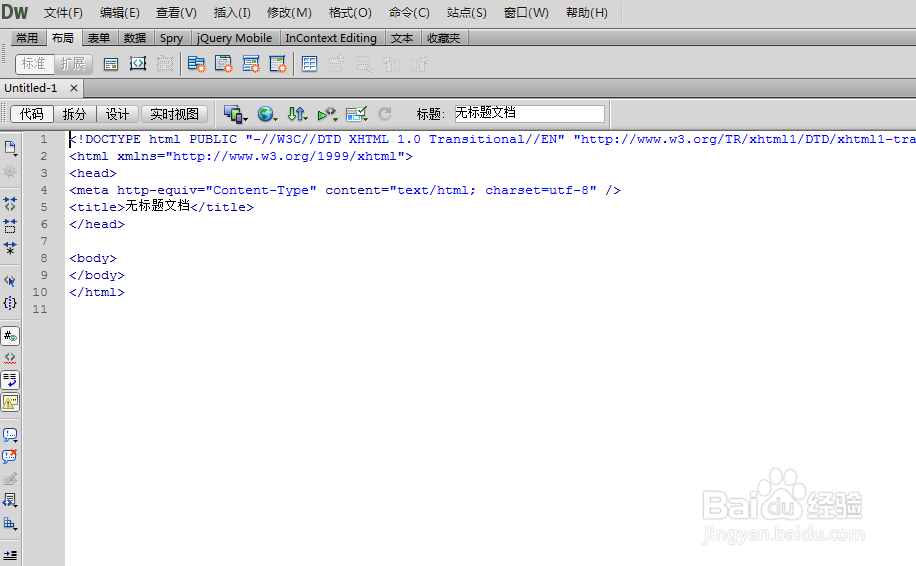Viewport: 916px width, 566px height.
Task: Open Preview in Browser globe dropdown
Action: (x=268, y=114)
